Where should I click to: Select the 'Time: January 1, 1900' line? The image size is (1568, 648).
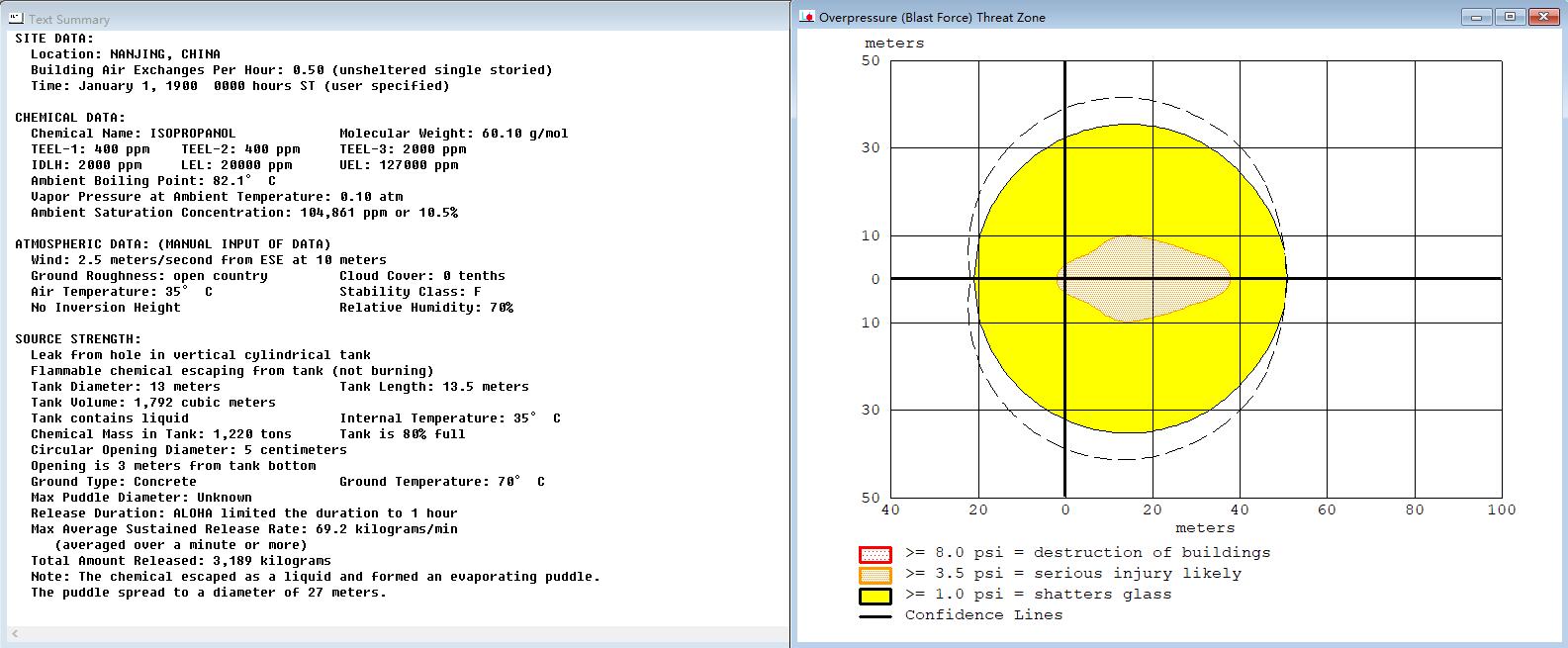coord(240,86)
